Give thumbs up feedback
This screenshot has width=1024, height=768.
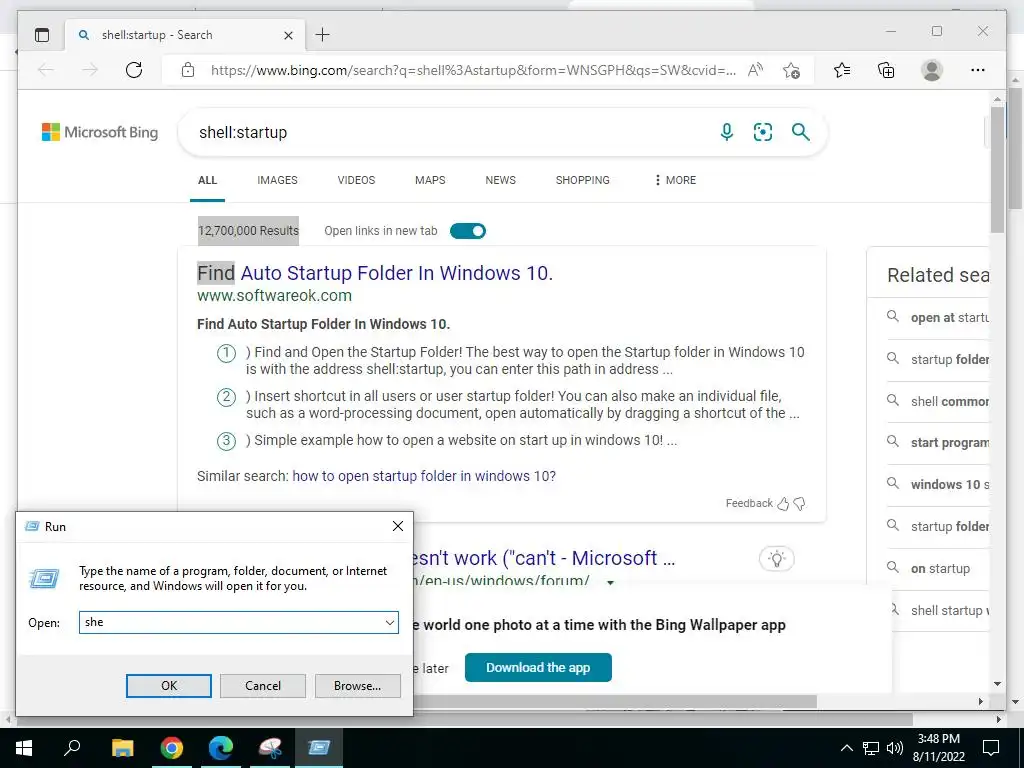pyautogui.click(x=783, y=504)
